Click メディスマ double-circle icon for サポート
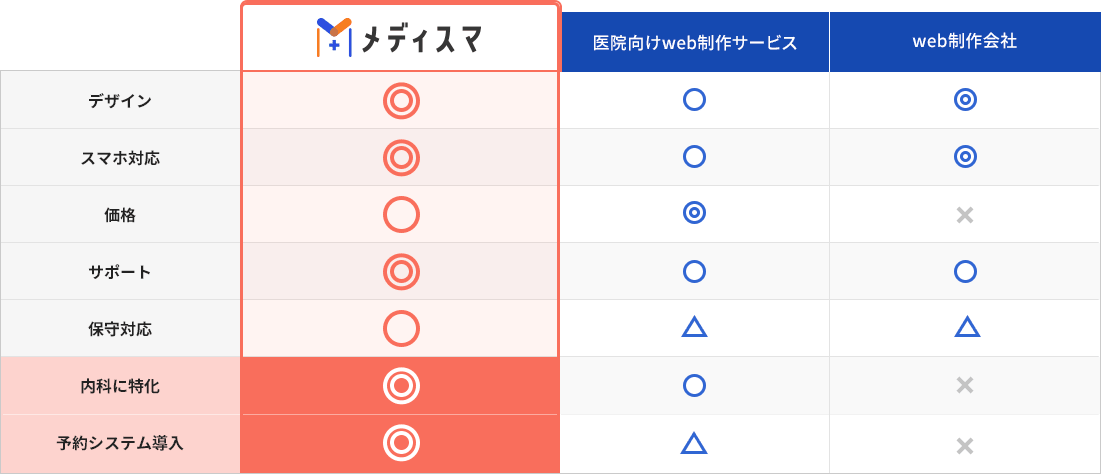Image resolution: width=1101 pixels, height=474 pixels. click(x=401, y=272)
